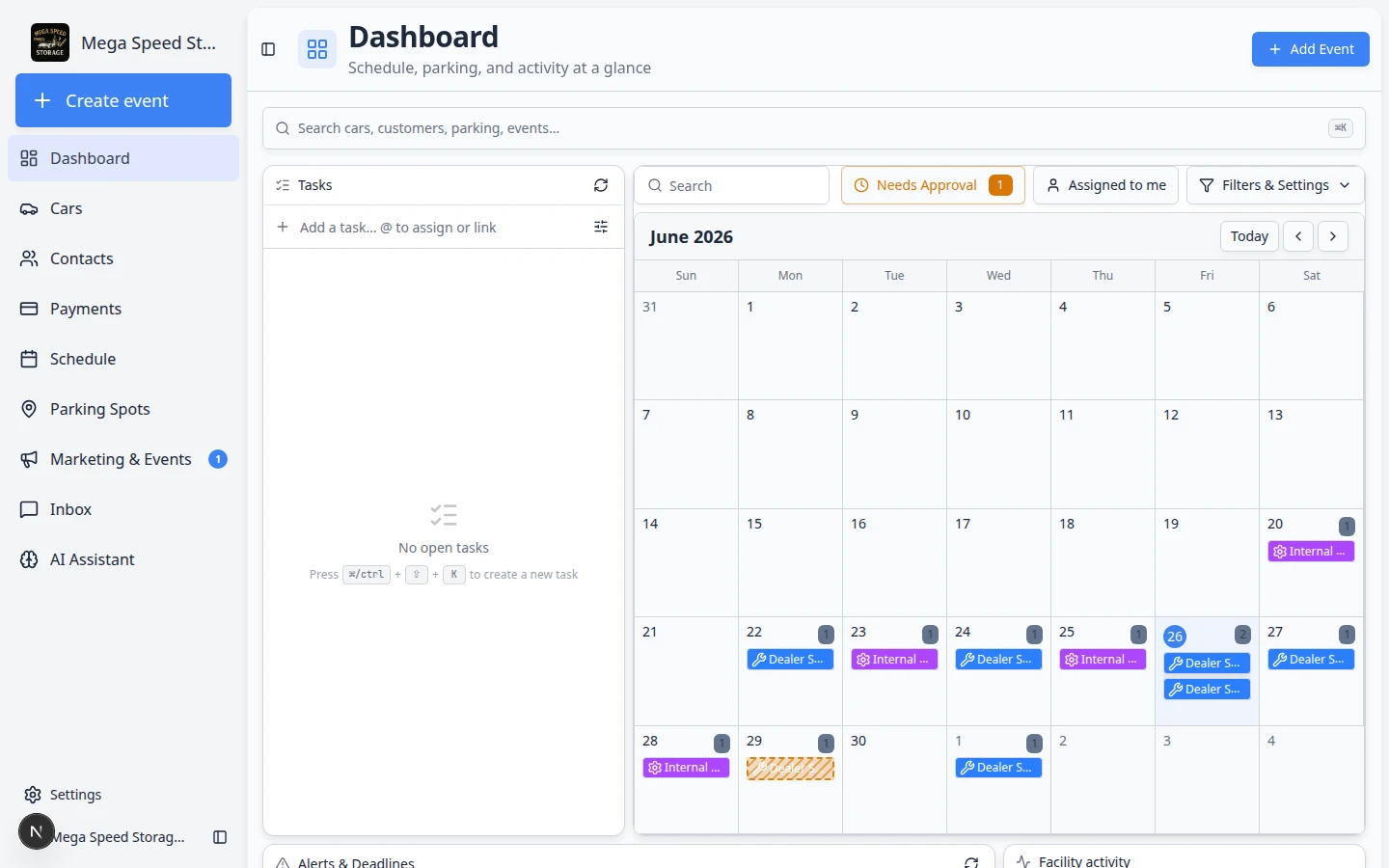This screenshot has width=1389, height=868.
Task: Open the Internal event on June 25
Action: click(1103, 660)
